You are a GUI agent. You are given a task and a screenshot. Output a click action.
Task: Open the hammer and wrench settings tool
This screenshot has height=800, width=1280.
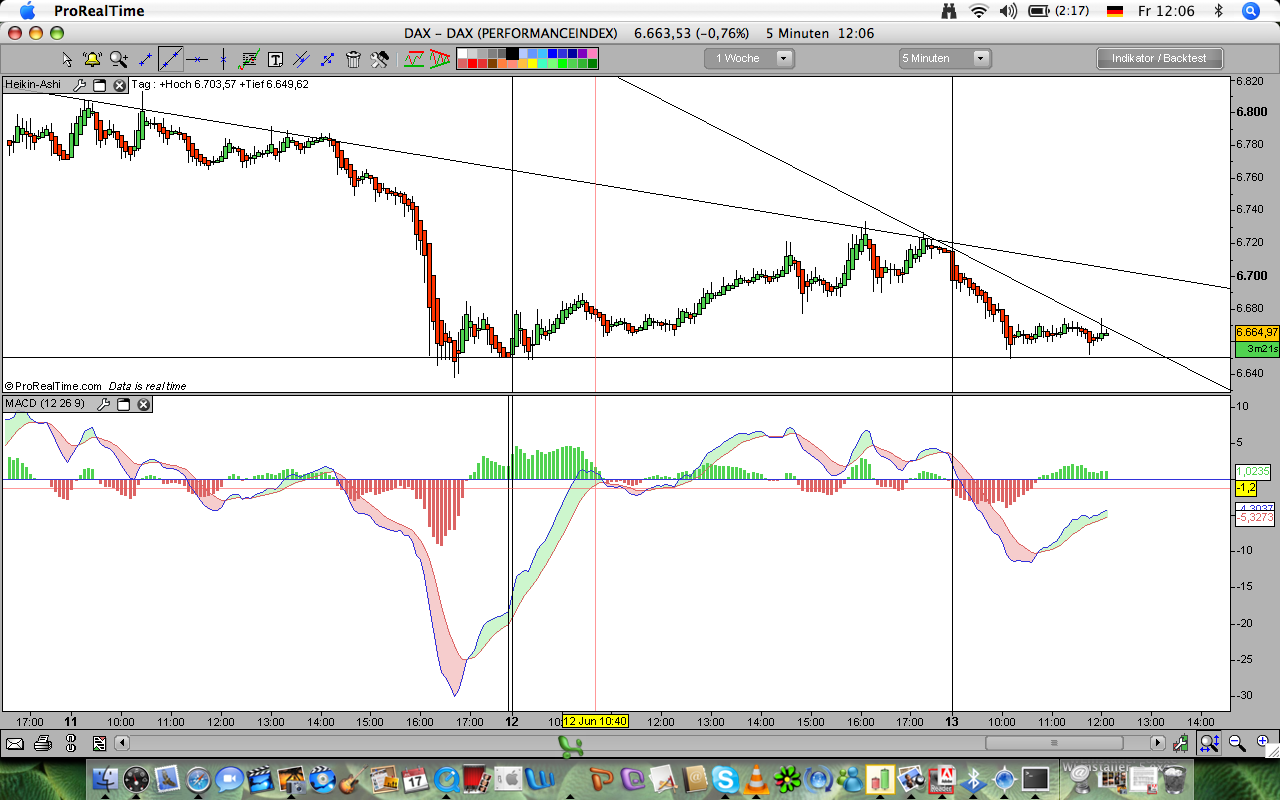tap(379, 59)
